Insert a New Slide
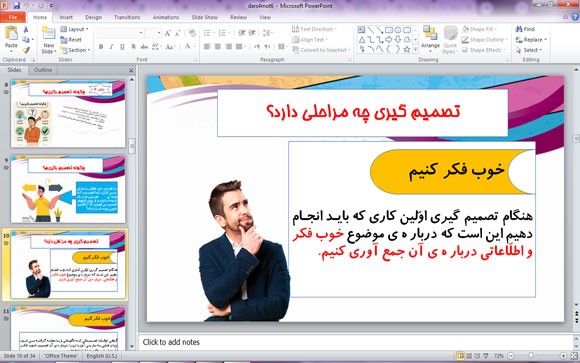This screenshot has height=363, width=580. point(49,40)
